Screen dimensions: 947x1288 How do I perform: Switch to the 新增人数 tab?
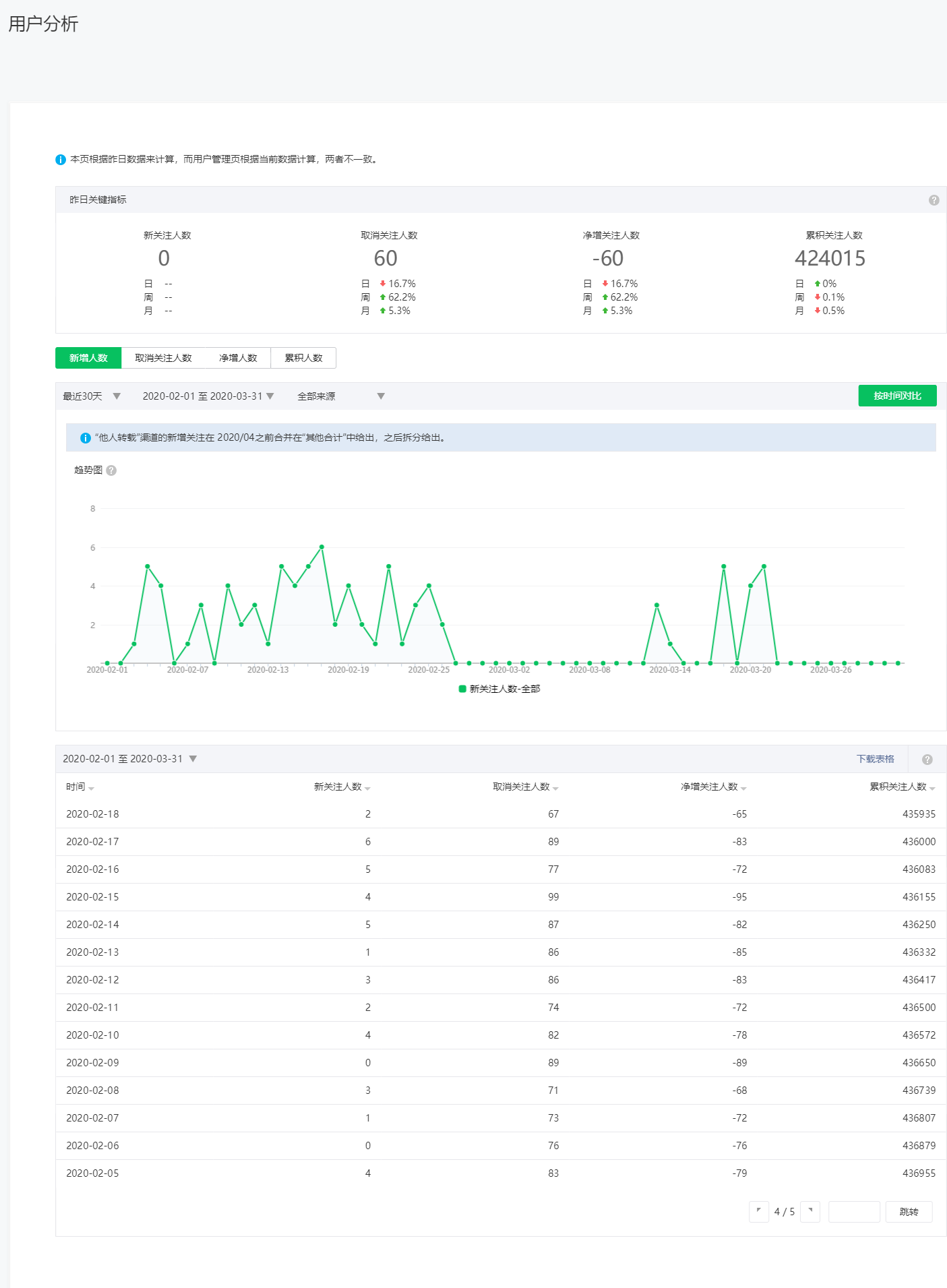88,358
